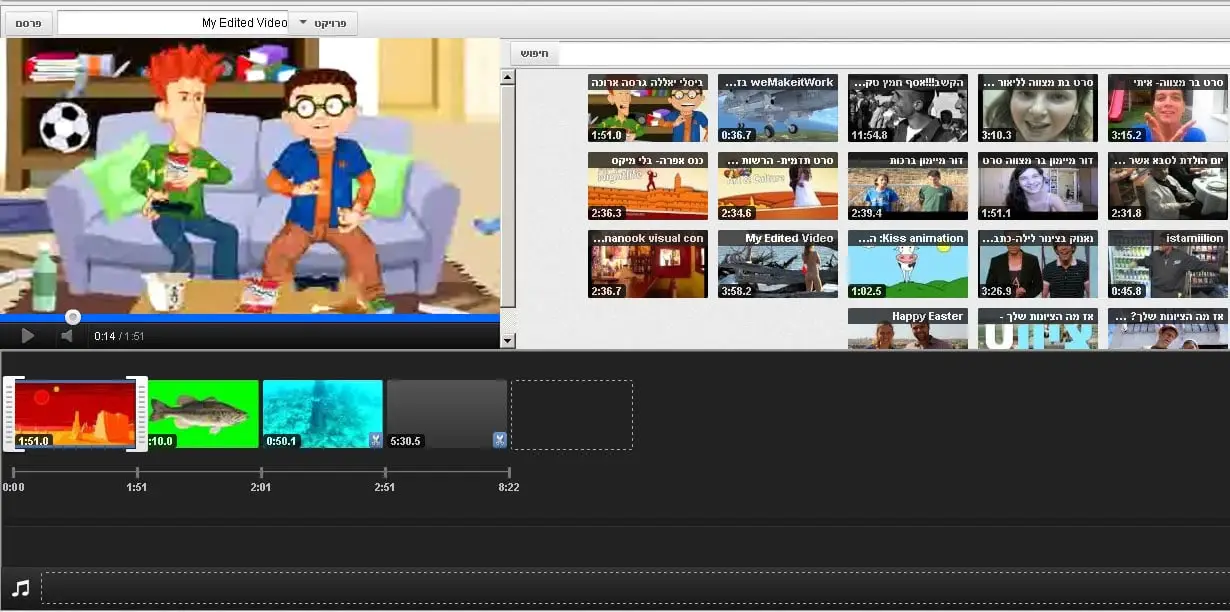Click the 1:51.0 duration label on first clip
This screenshot has height=612, width=1230.
click(x=36, y=440)
